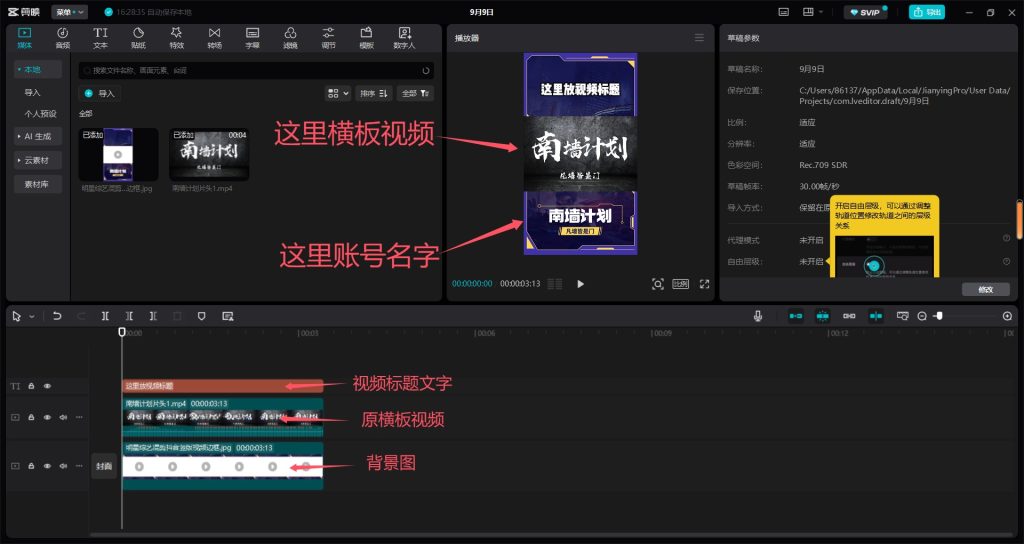Open 素材库 in the left sidebar
1024x544 pixels.
(x=38, y=184)
